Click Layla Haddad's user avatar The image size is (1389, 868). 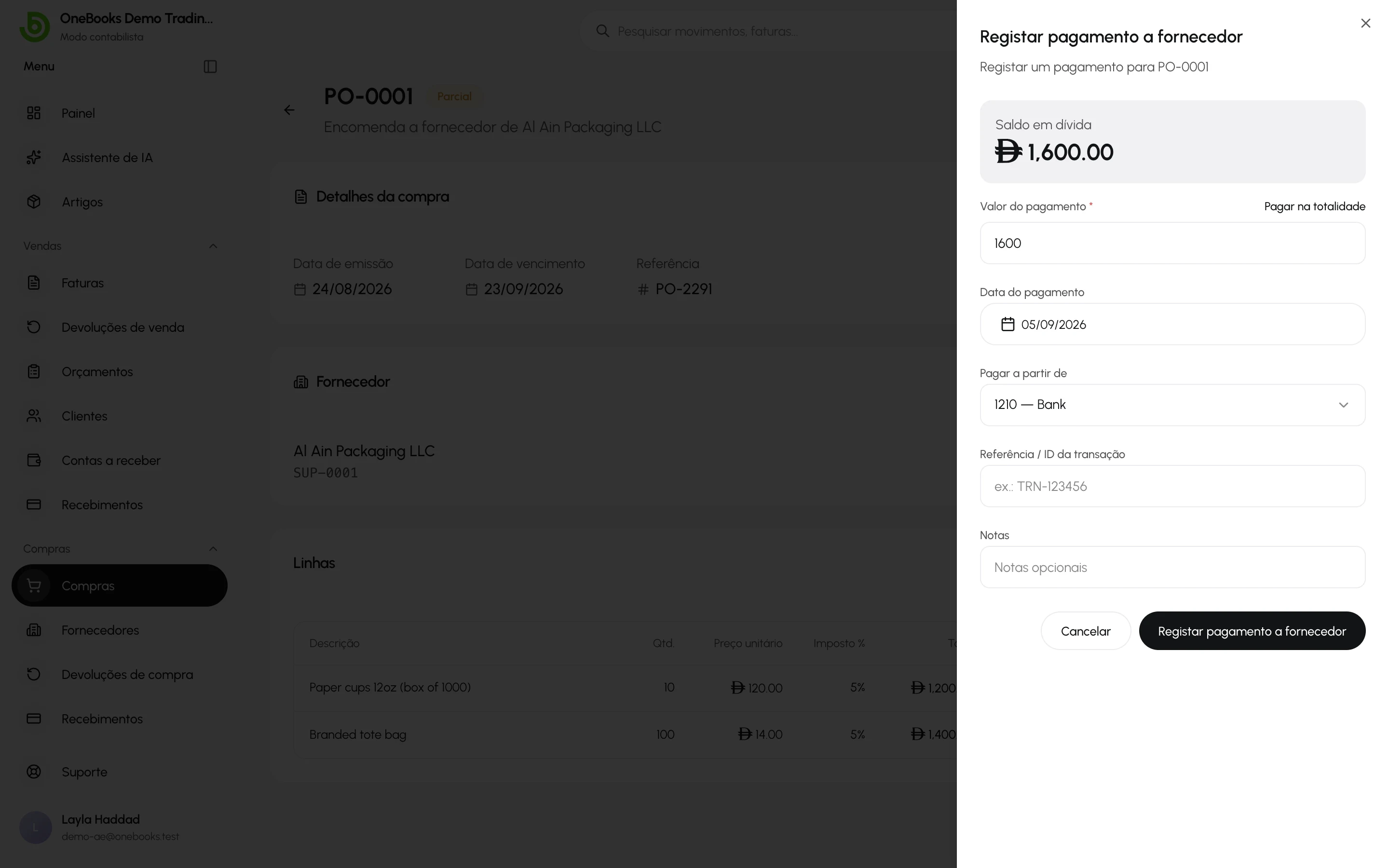point(36,827)
